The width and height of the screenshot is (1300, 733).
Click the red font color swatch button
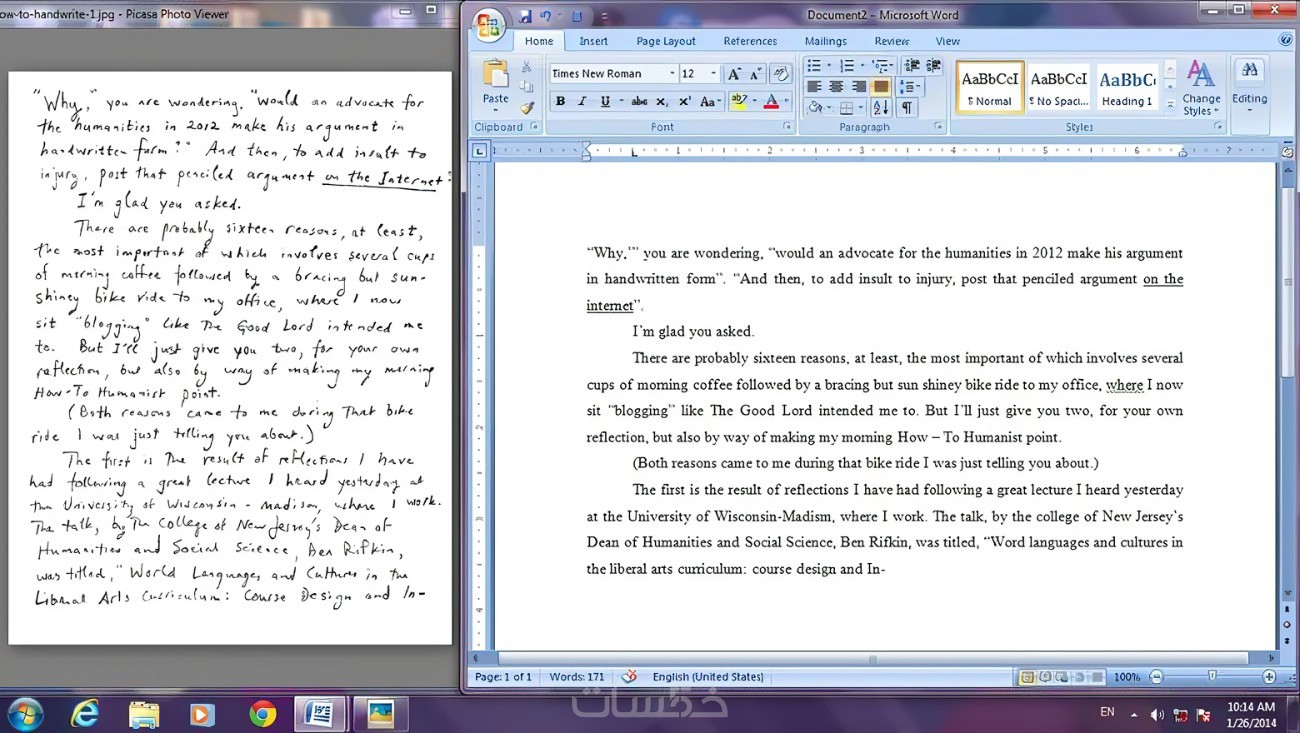(x=771, y=101)
